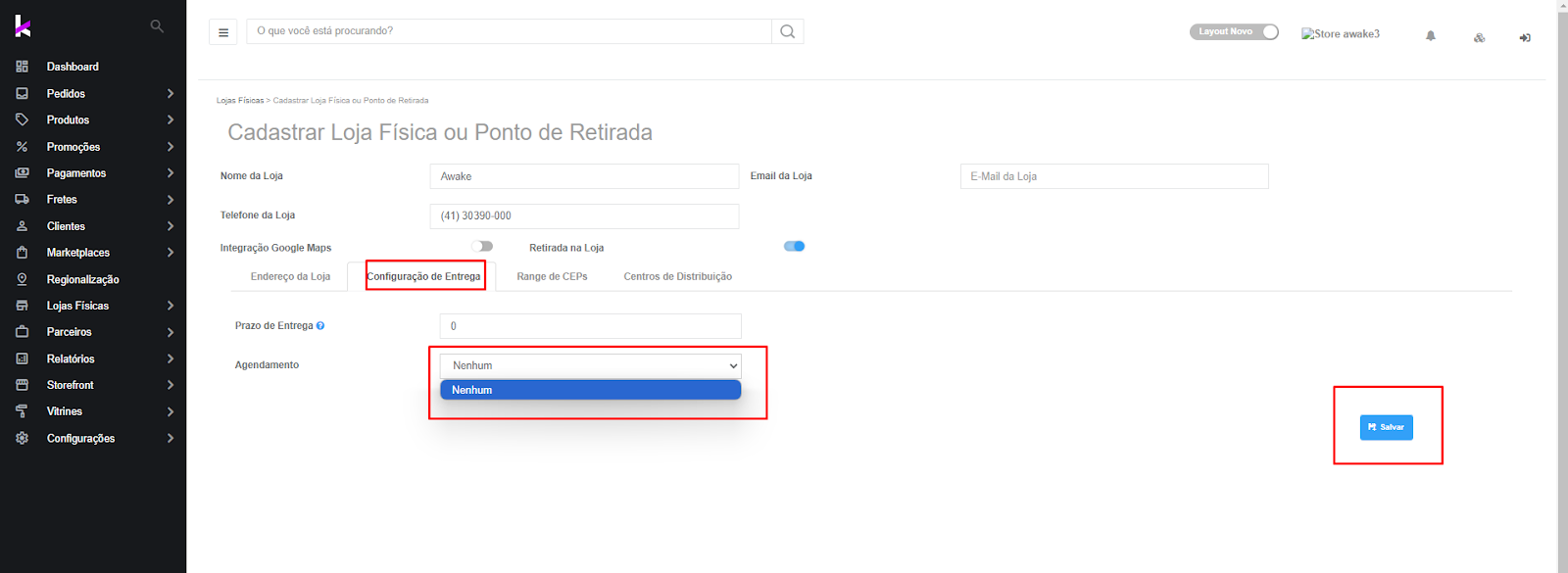Viewport: 1568px width, 573px height.
Task: Click the Salvar button
Action: click(1387, 427)
